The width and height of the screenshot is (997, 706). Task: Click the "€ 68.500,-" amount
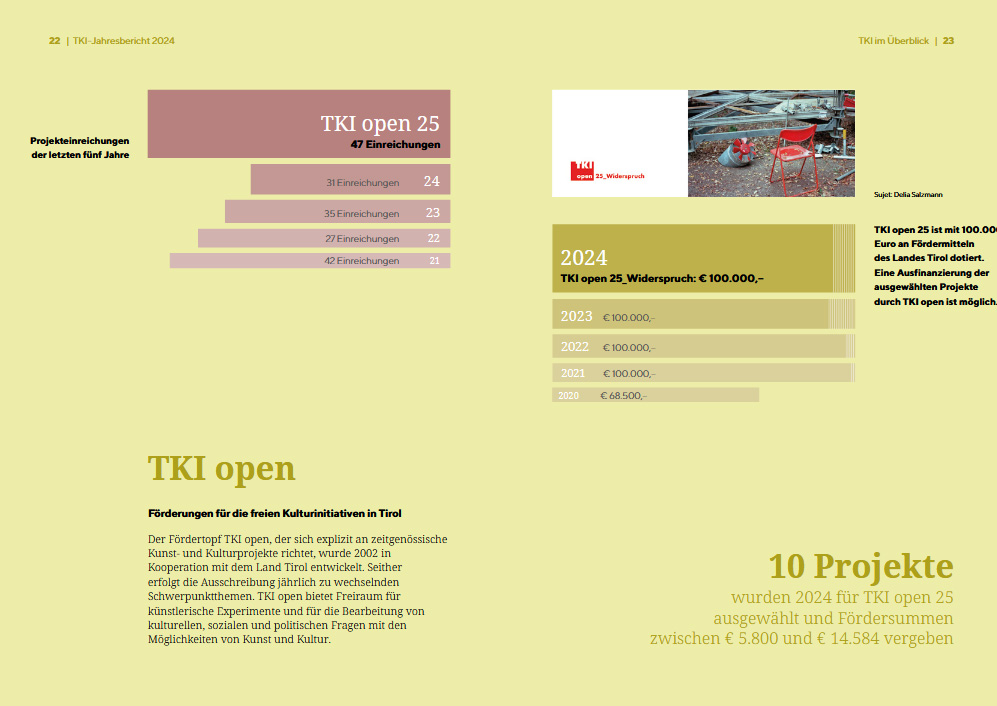623,396
